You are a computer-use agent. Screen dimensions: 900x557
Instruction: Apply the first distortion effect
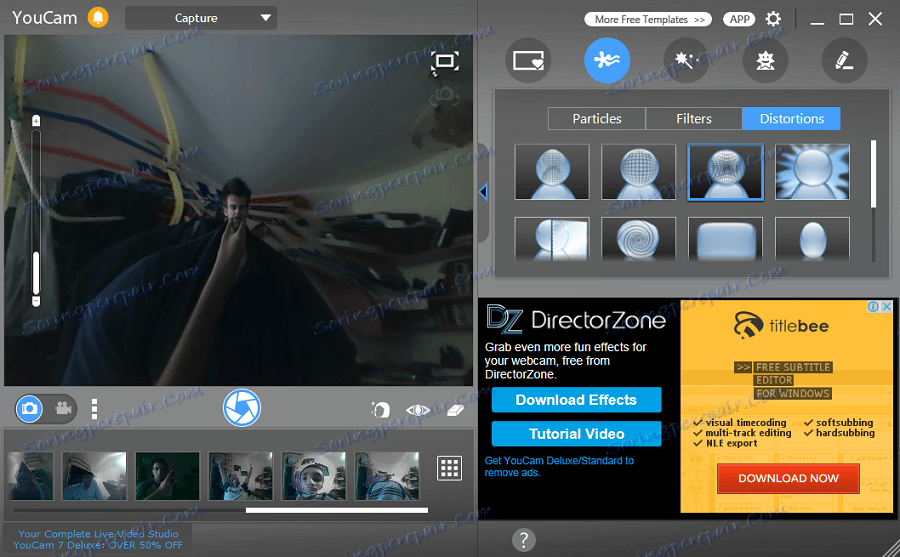pyautogui.click(x=552, y=172)
